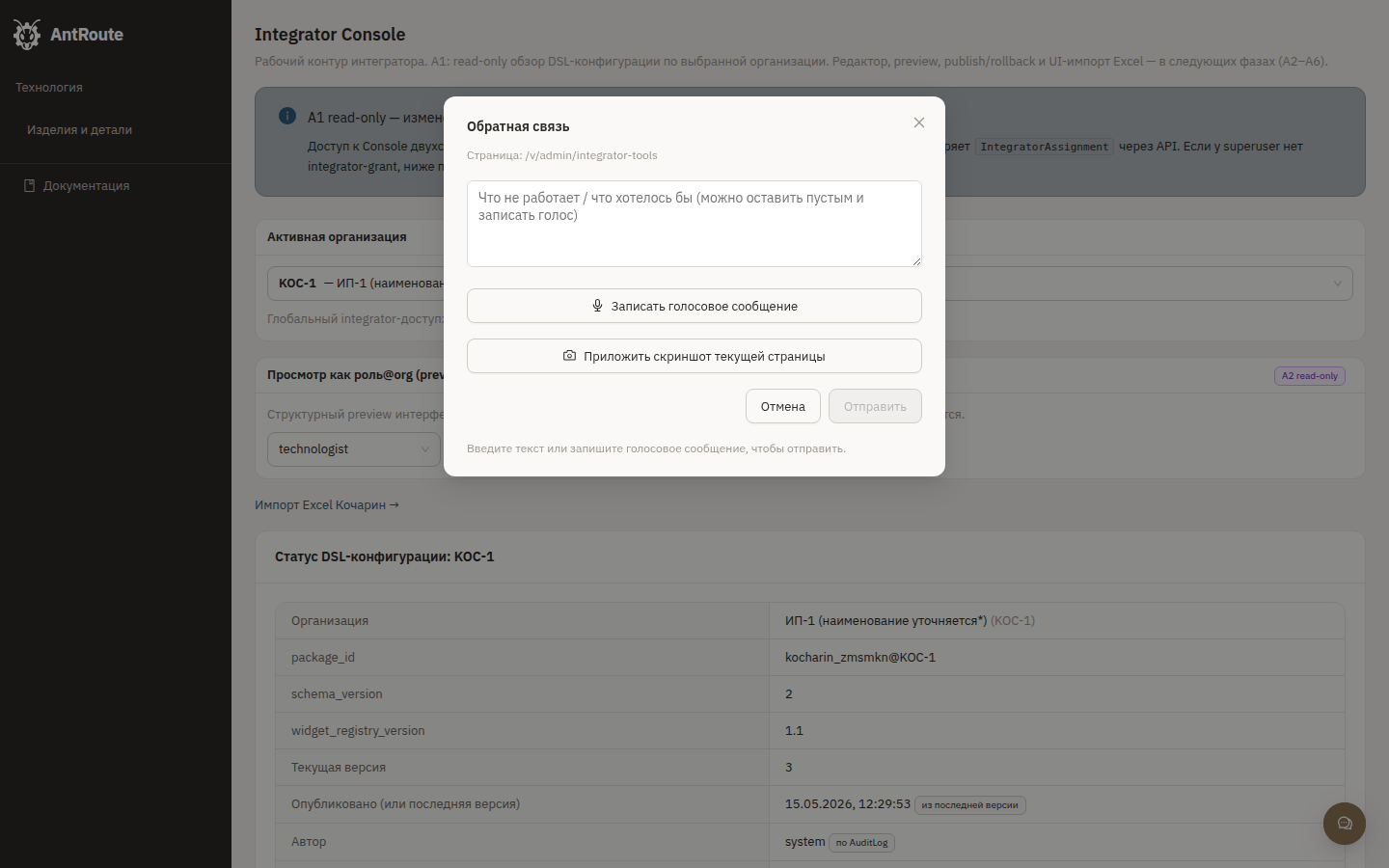
Task: Click the Автор row label
Action: pyautogui.click(x=309, y=841)
